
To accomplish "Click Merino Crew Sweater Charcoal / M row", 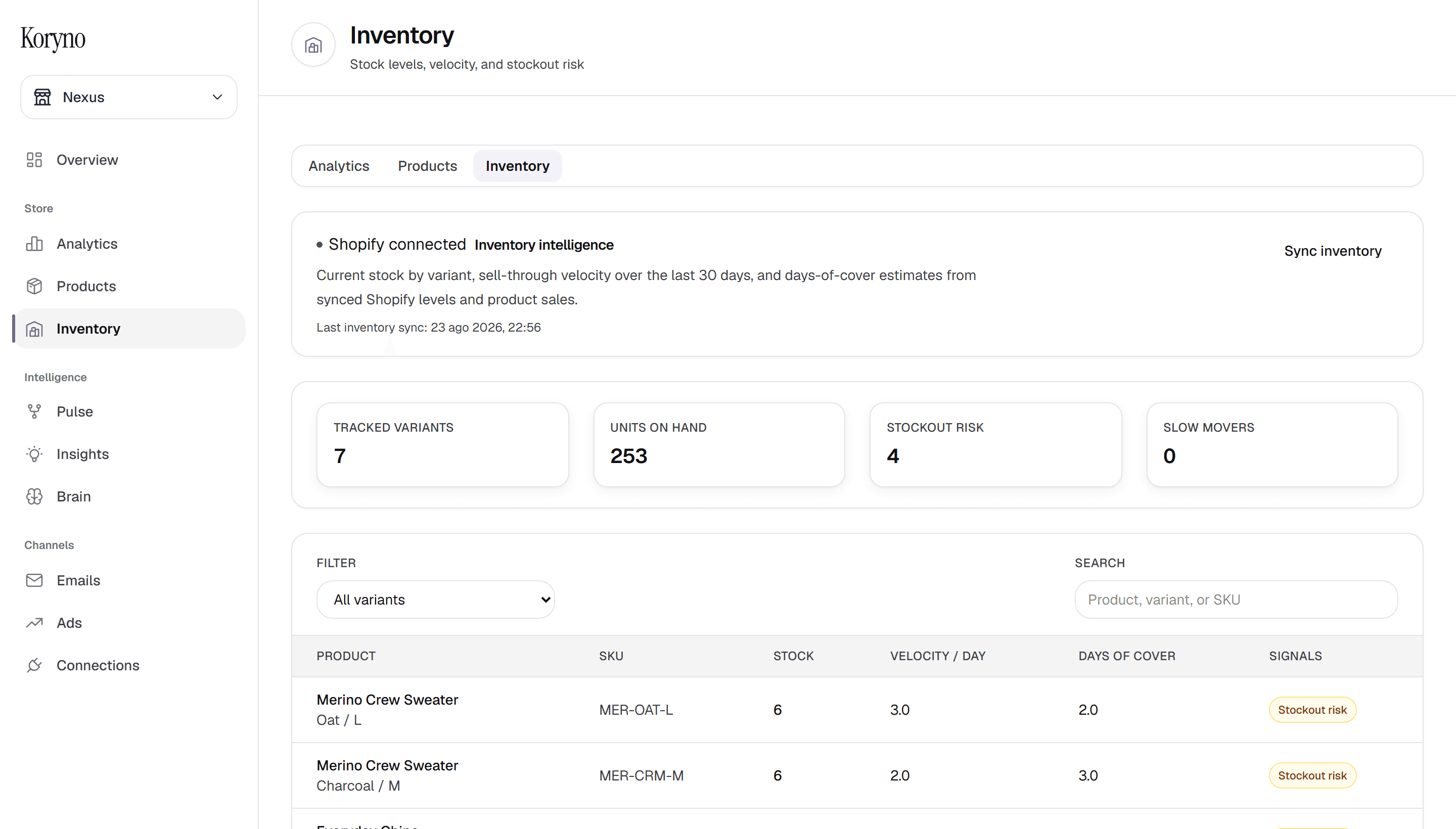I will point(857,775).
